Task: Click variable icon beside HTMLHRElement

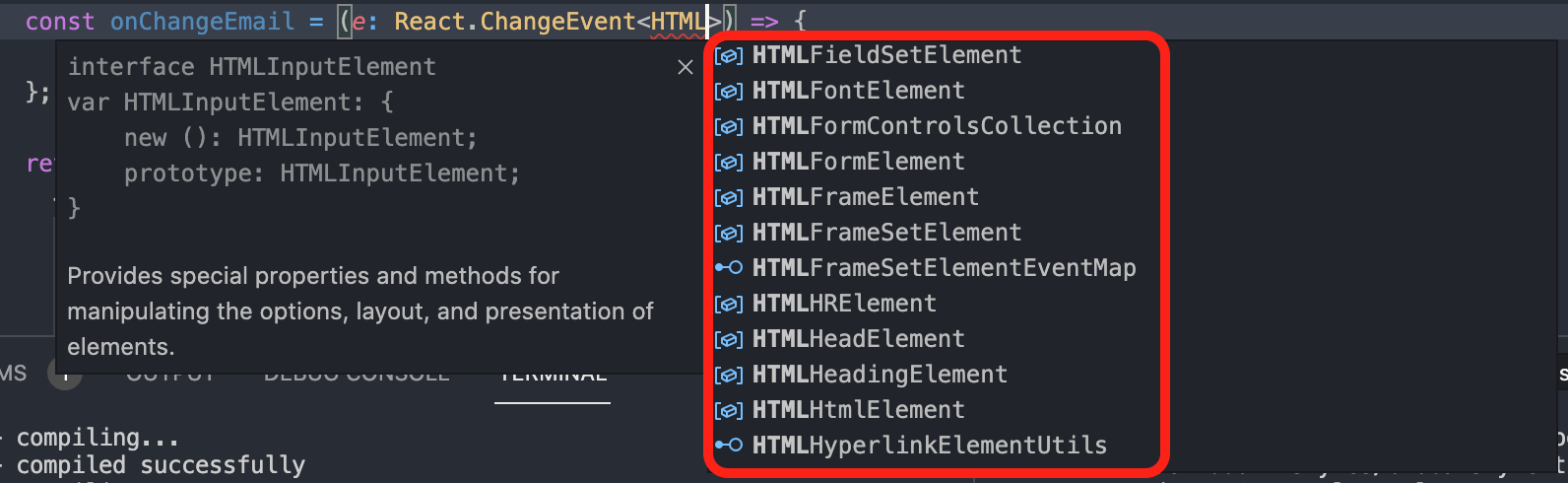Action: click(x=729, y=305)
